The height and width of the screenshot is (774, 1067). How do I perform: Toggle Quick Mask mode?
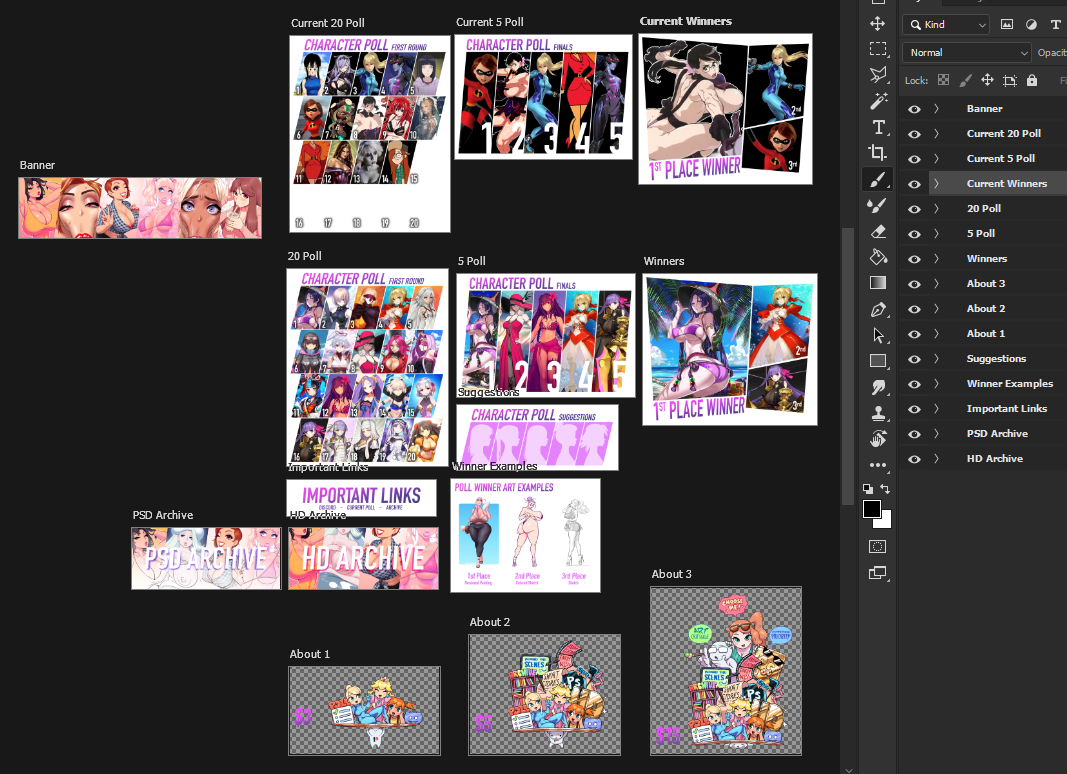pyautogui.click(x=878, y=546)
